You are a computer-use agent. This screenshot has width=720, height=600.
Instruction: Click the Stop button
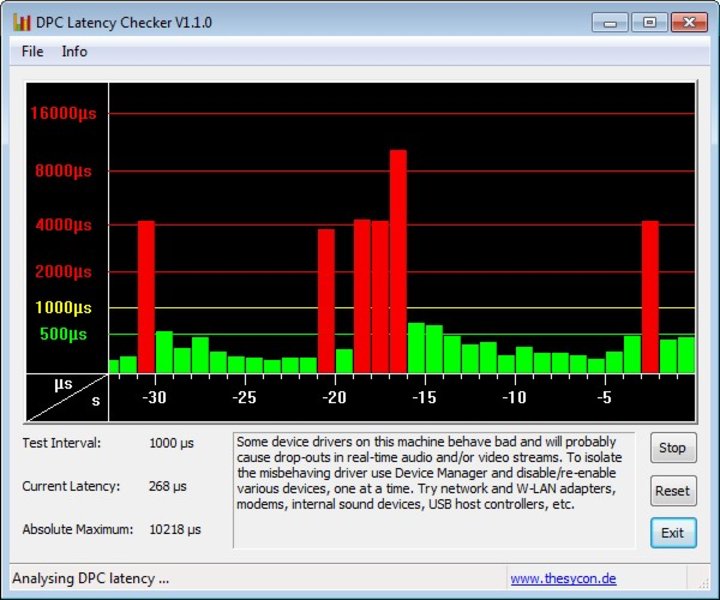tap(673, 448)
